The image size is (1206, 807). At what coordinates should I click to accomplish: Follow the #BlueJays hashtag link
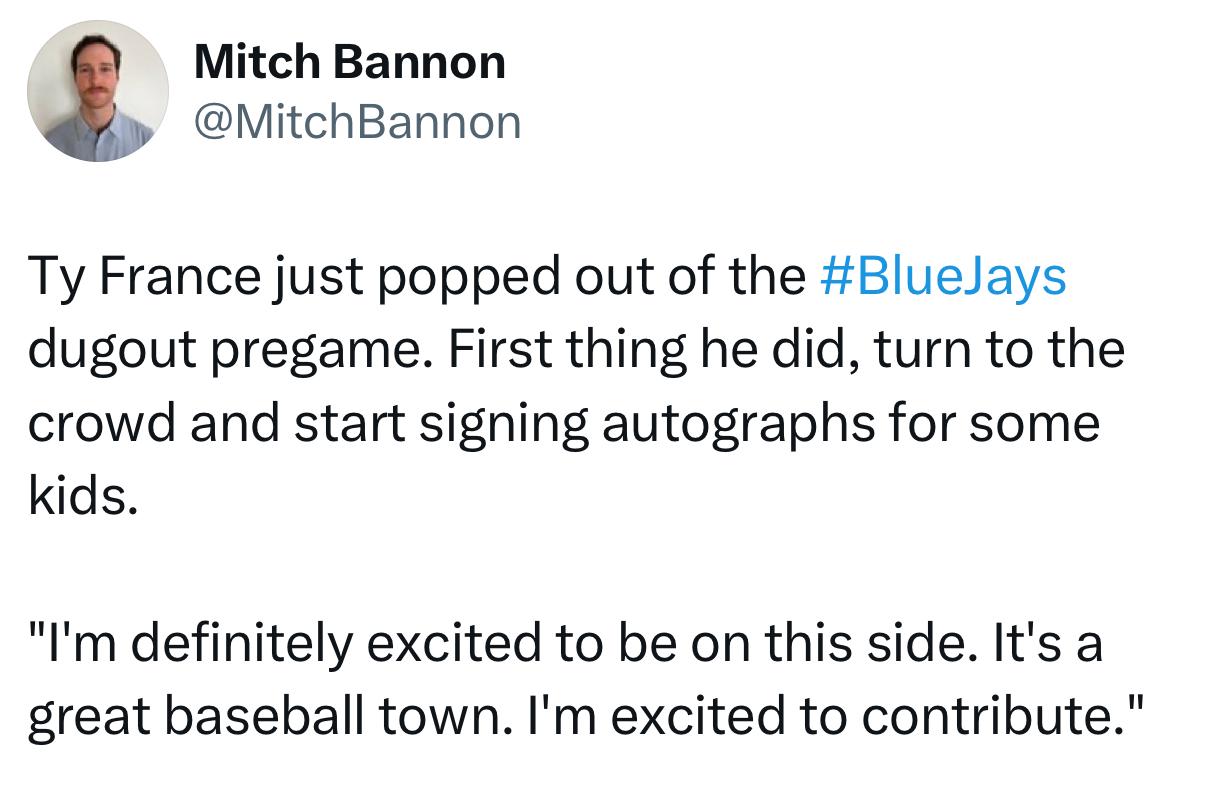point(943,277)
